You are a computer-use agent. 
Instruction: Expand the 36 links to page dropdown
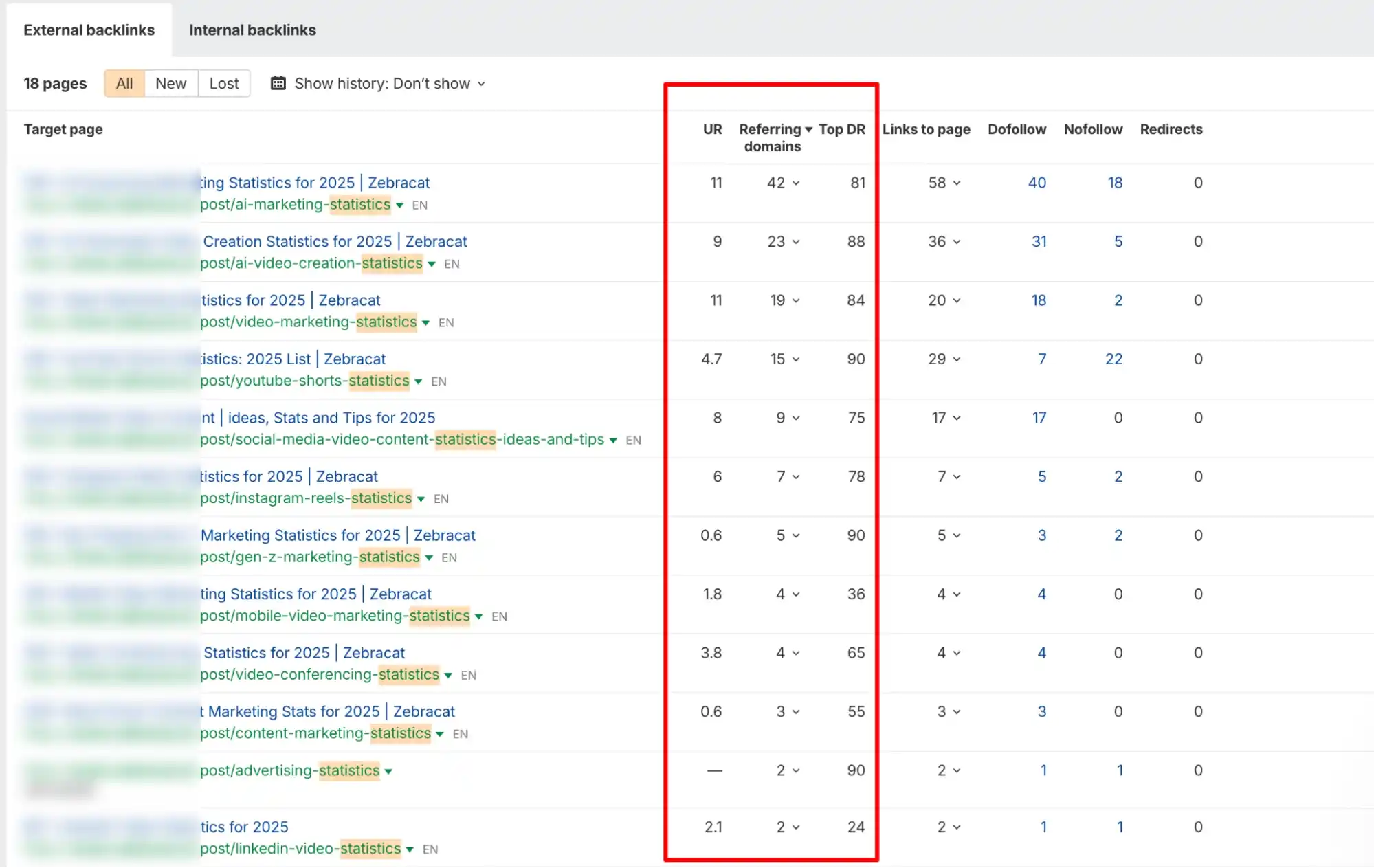(x=944, y=242)
